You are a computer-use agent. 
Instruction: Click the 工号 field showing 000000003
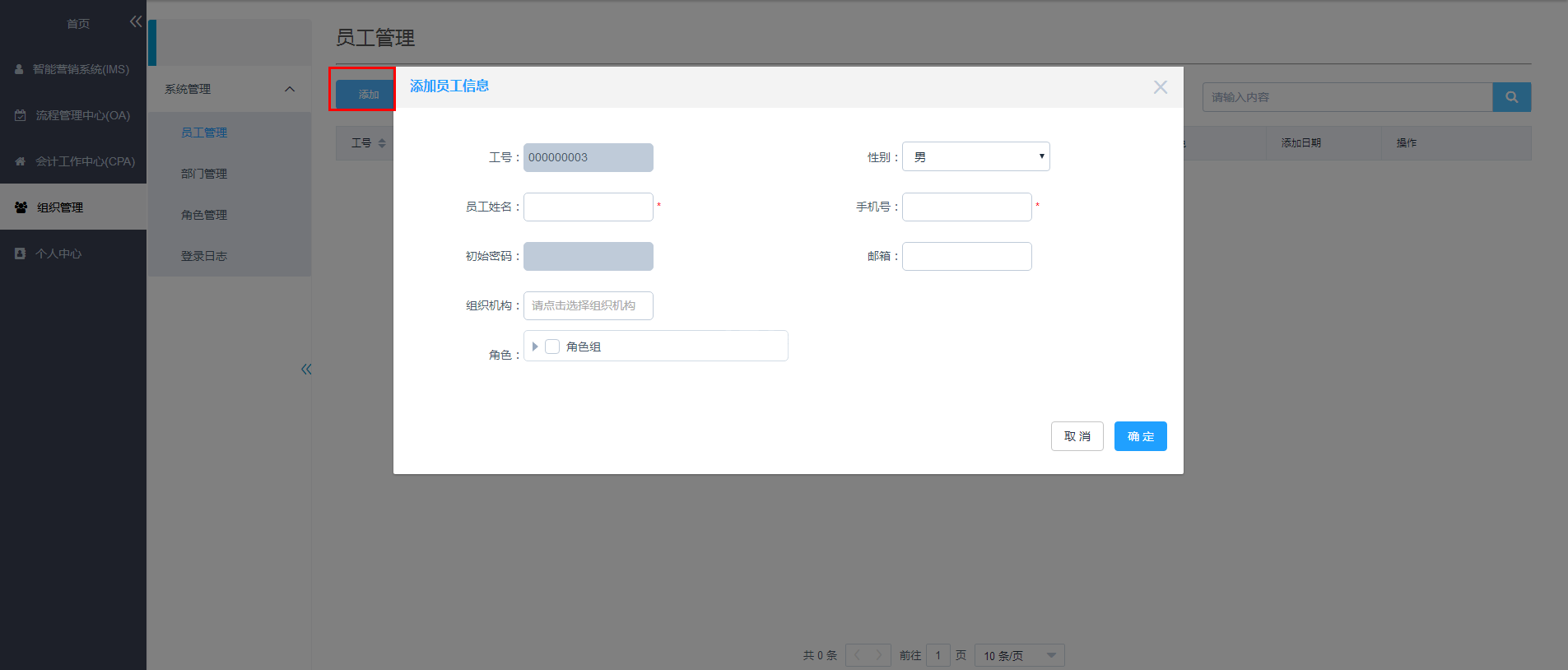coord(589,157)
